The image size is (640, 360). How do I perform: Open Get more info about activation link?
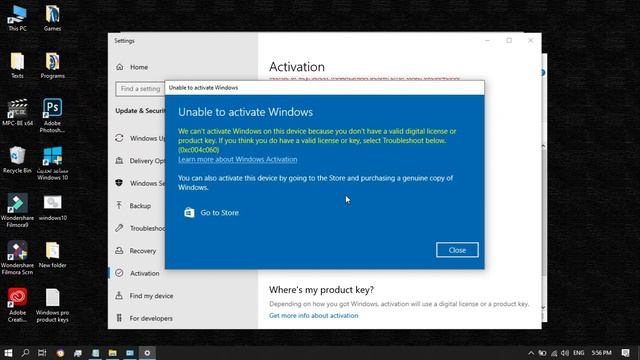click(313, 316)
